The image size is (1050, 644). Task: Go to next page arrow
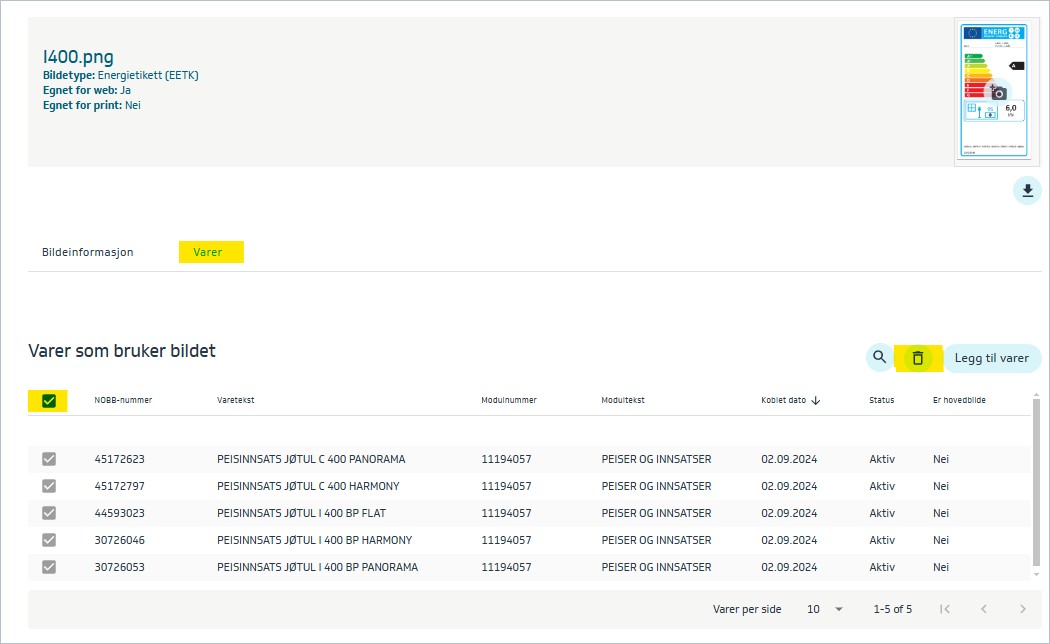tap(1022, 609)
